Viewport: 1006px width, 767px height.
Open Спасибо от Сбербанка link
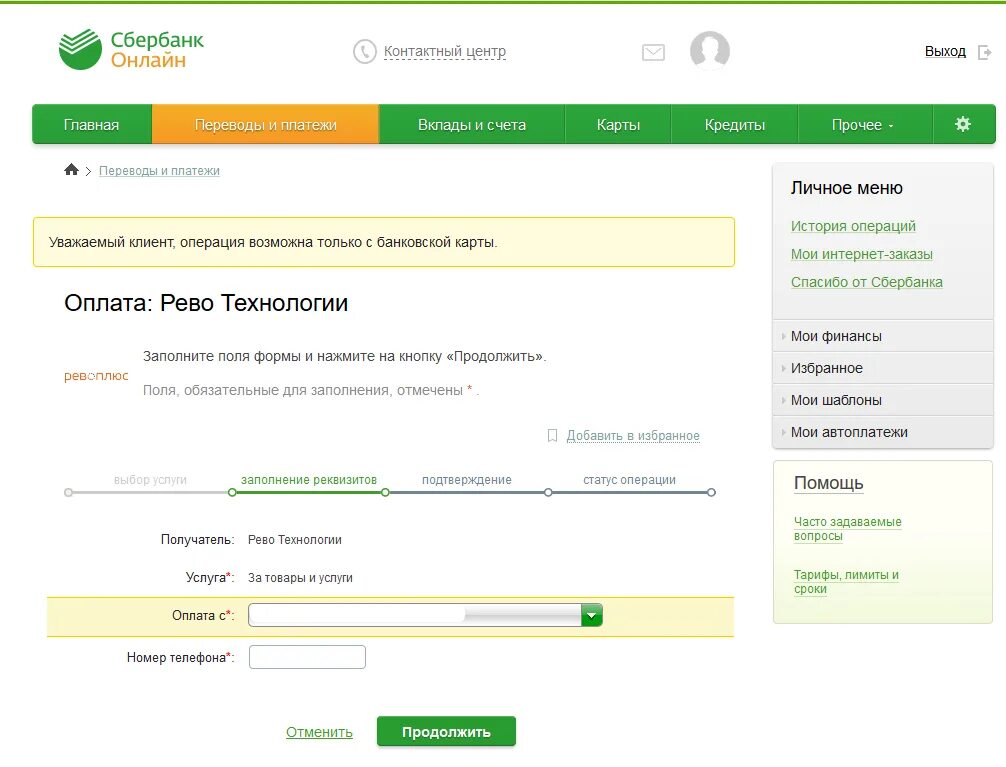[867, 282]
